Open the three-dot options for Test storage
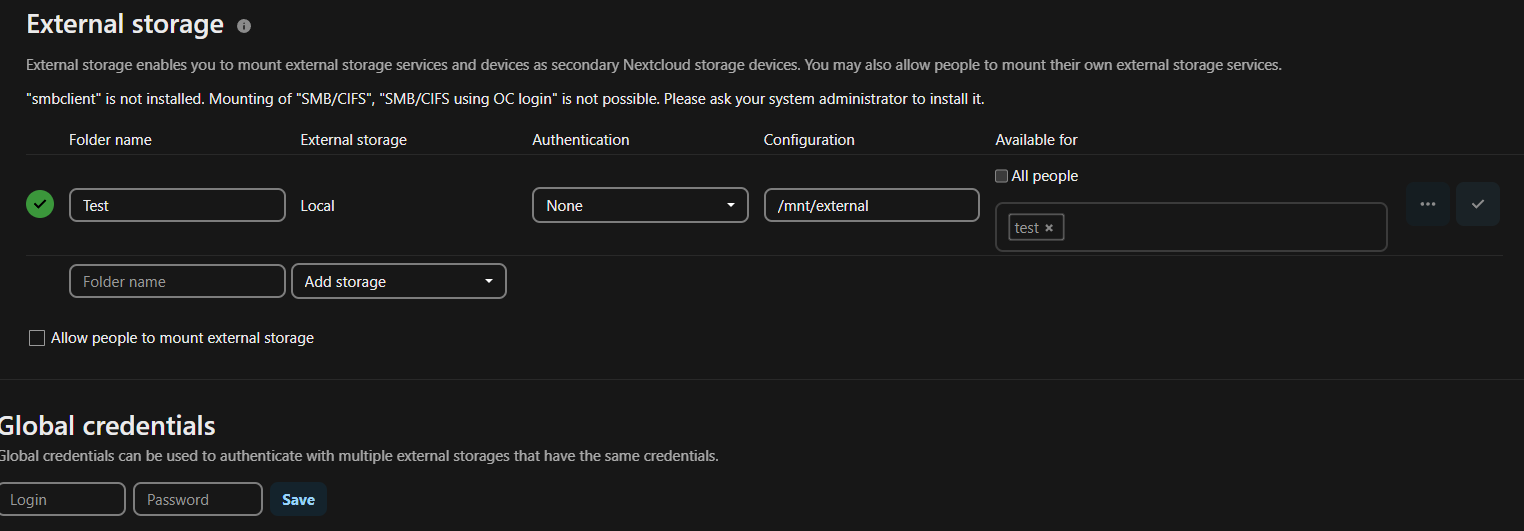This screenshot has height=531, width=1524. pos(1427,204)
